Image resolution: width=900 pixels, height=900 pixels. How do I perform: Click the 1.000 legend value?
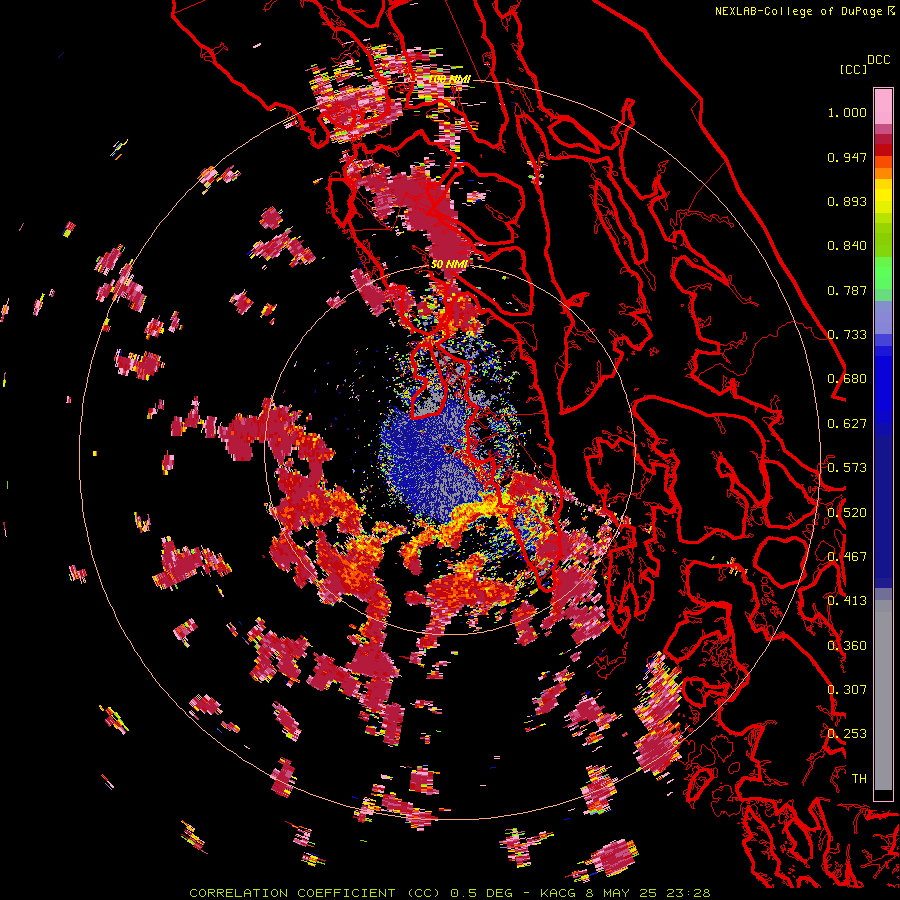(847, 112)
